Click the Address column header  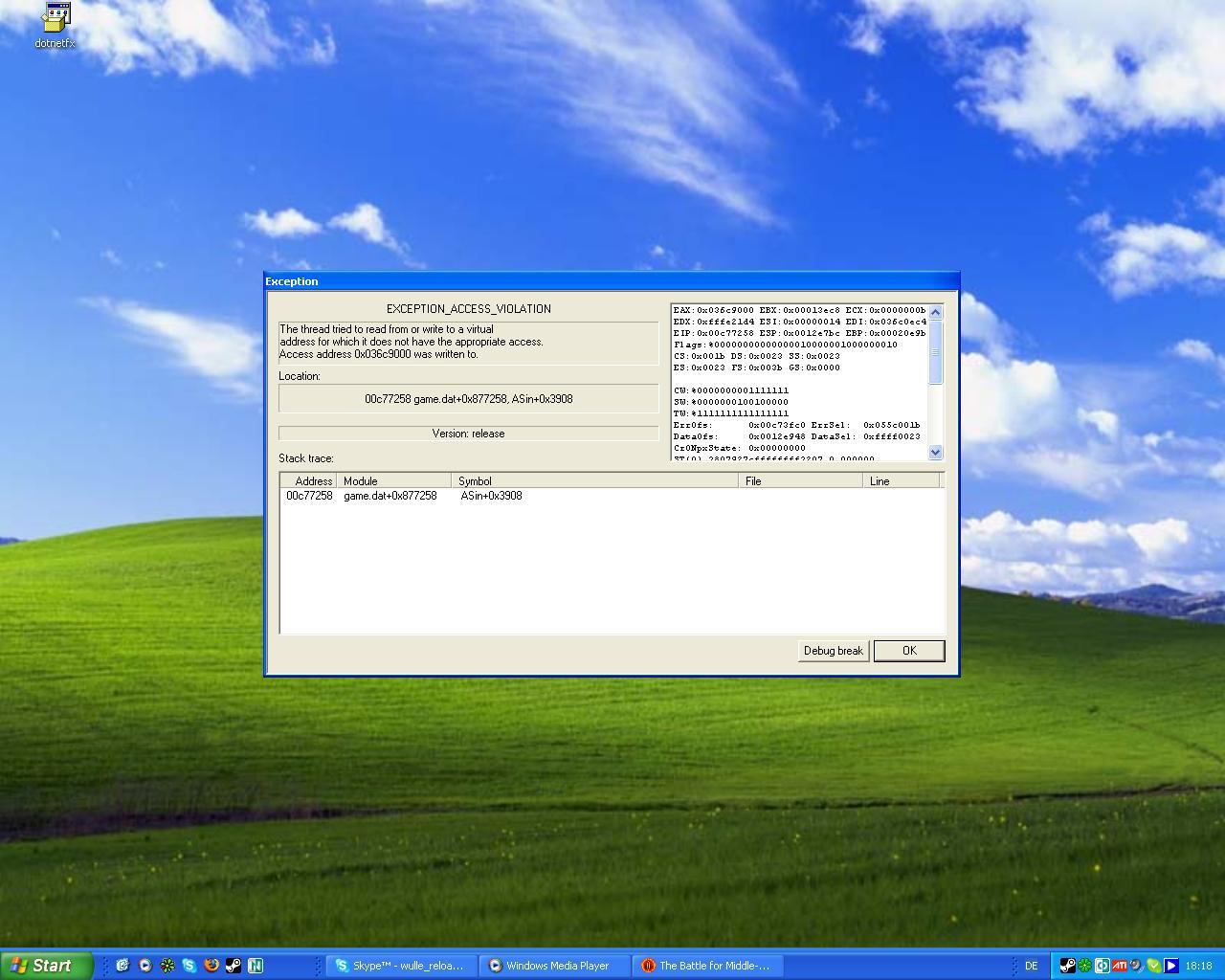pos(308,480)
